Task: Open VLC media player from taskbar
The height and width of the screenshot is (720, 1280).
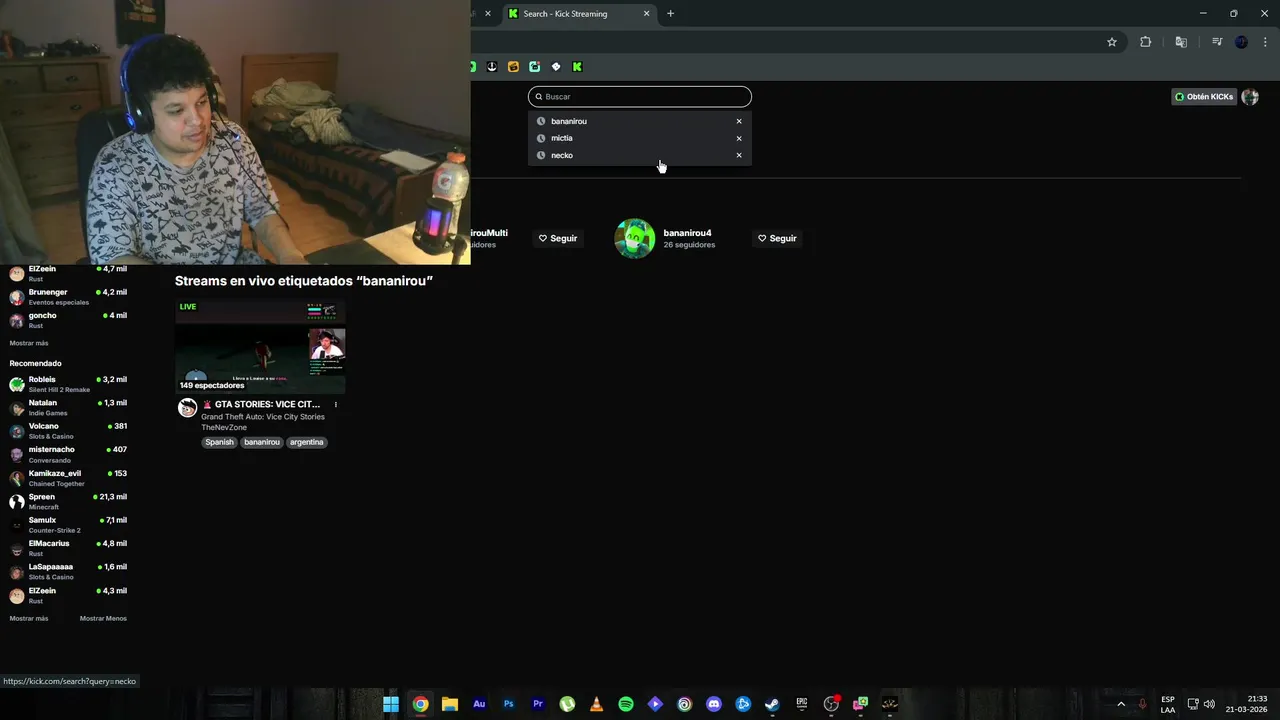Action: 597,704
